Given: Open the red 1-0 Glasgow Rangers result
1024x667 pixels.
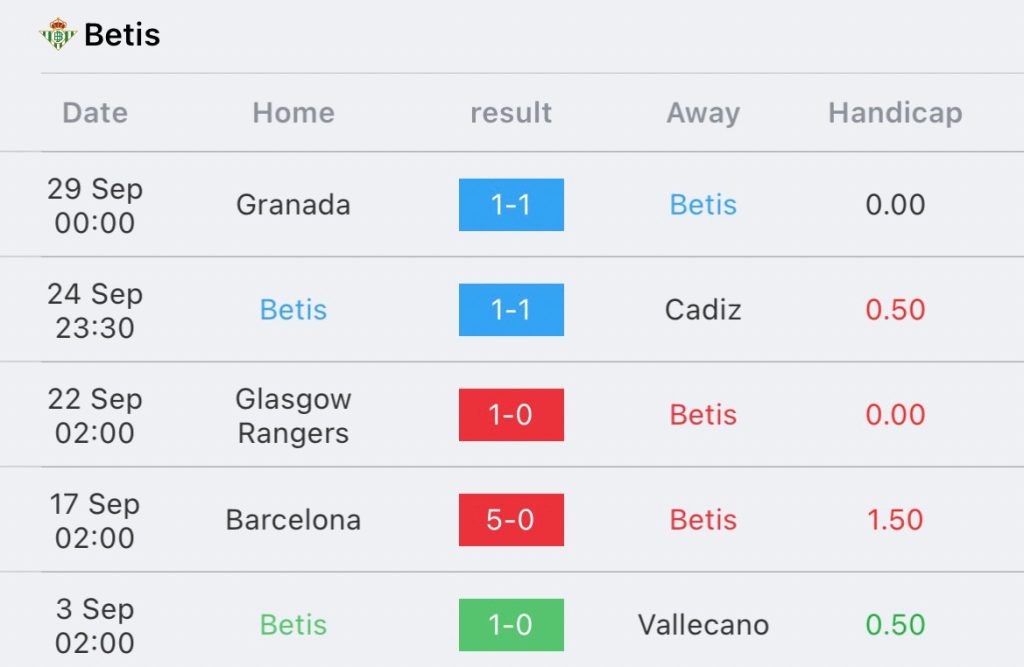Looking at the screenshot, I should 511,415.
